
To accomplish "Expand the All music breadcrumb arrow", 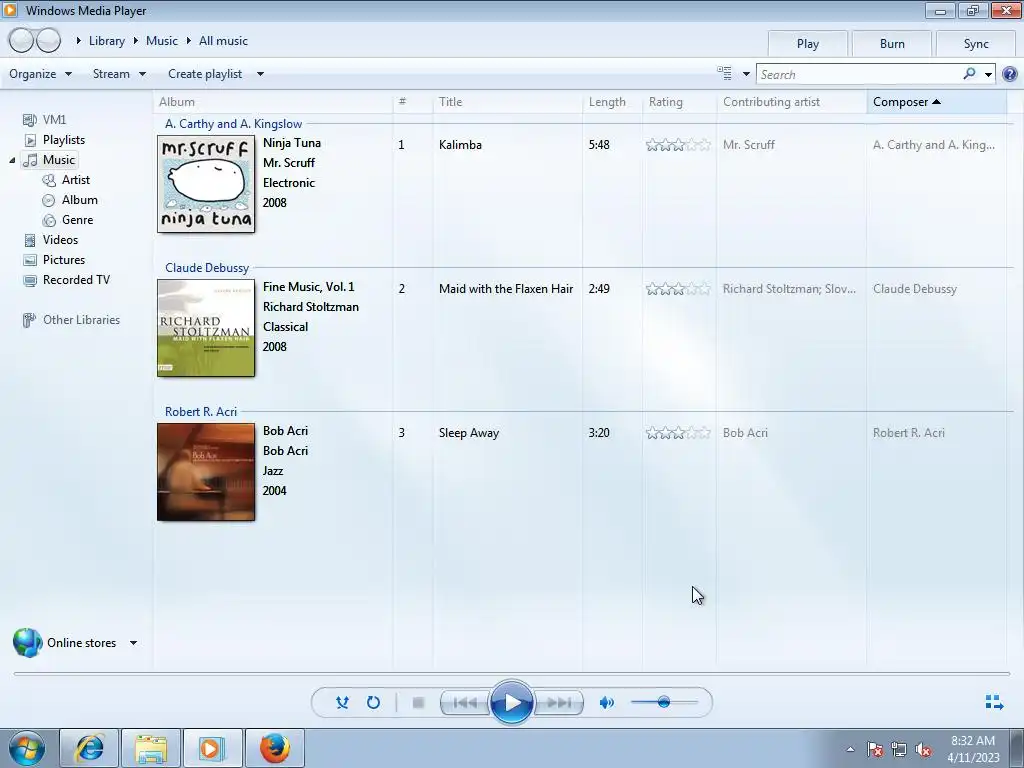I will (x=189, y=40).
